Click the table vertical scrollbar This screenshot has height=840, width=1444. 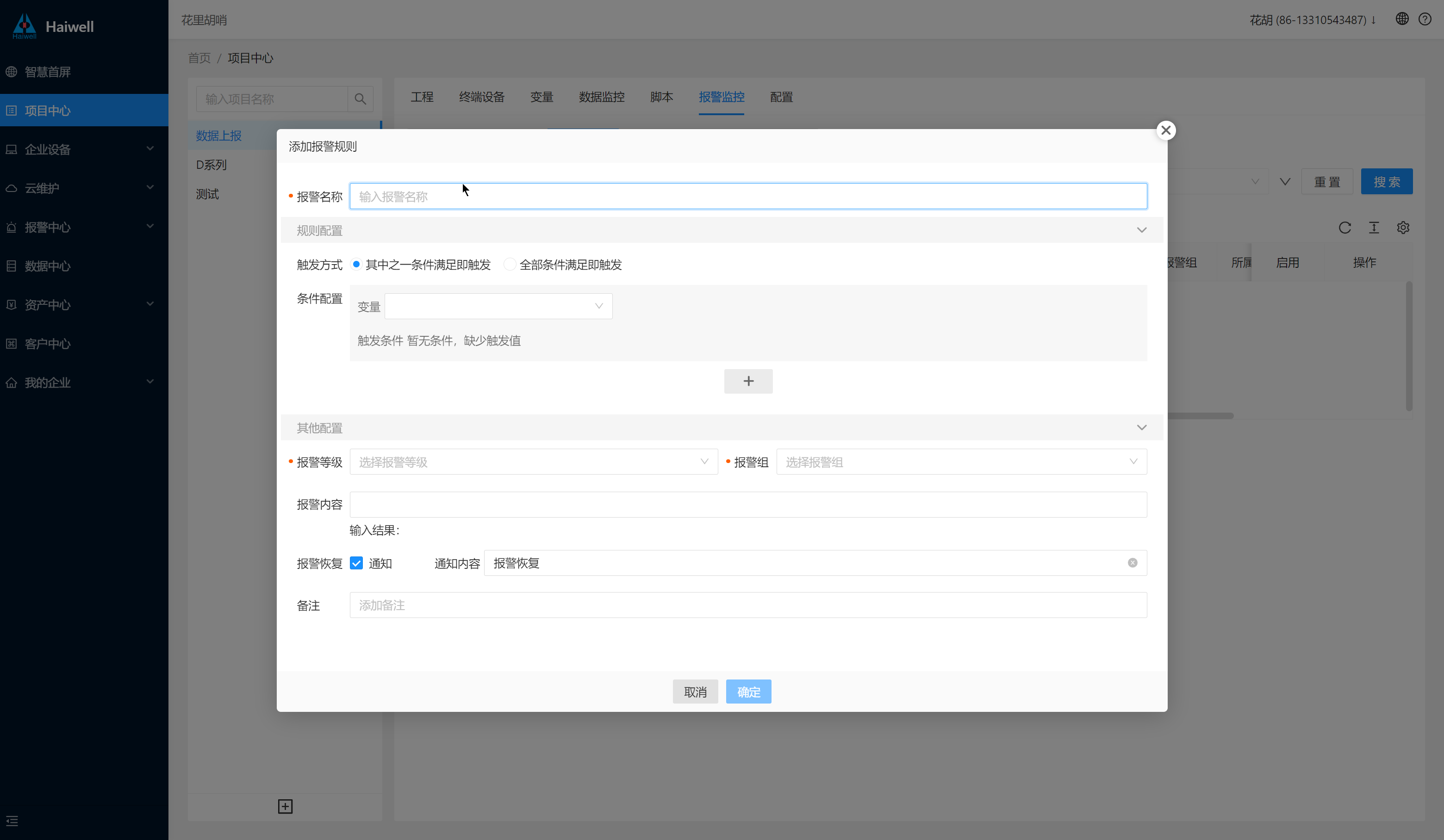(x=1408, y=345)
